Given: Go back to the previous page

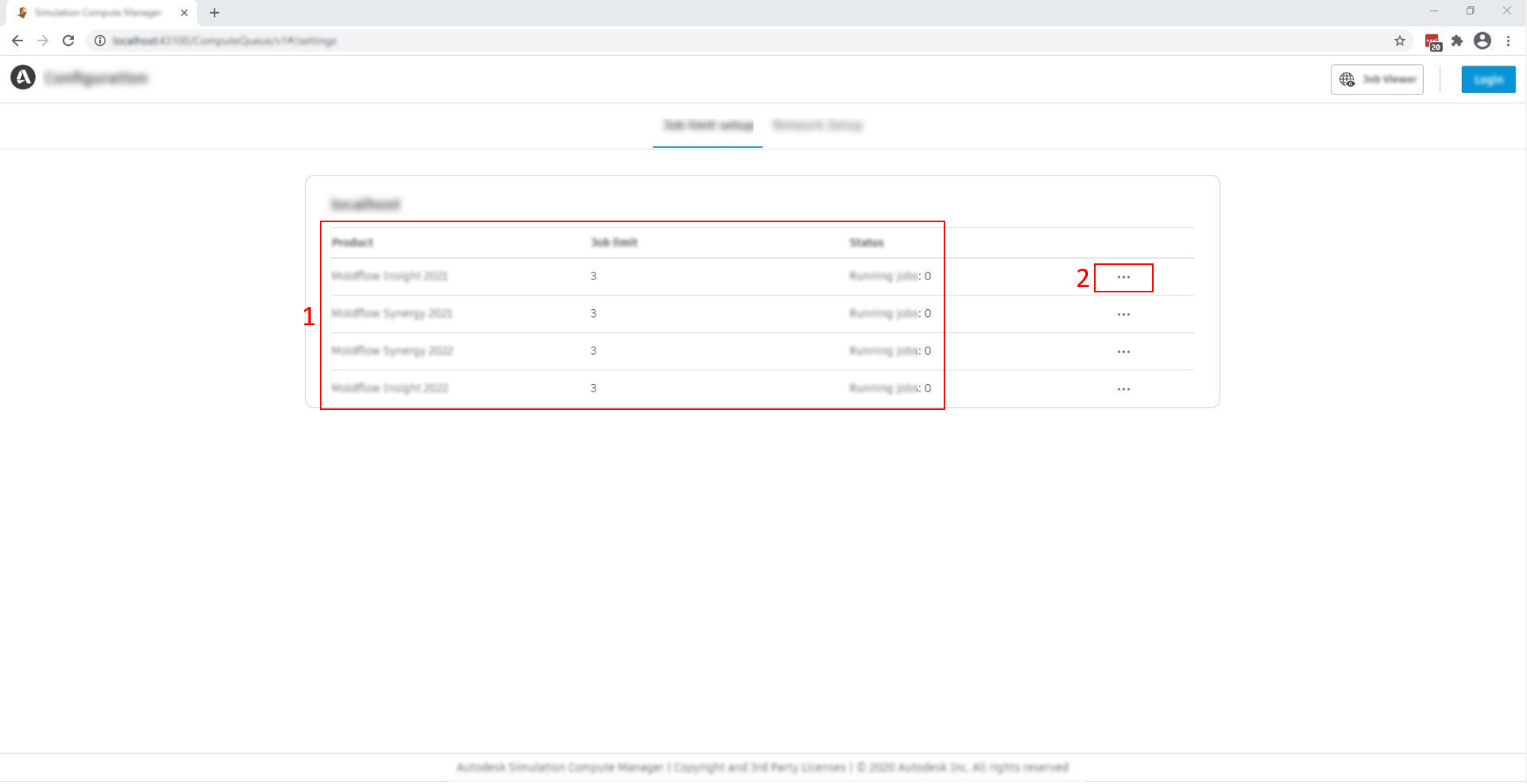Looking at the screenshot, I should click(18, 40).
